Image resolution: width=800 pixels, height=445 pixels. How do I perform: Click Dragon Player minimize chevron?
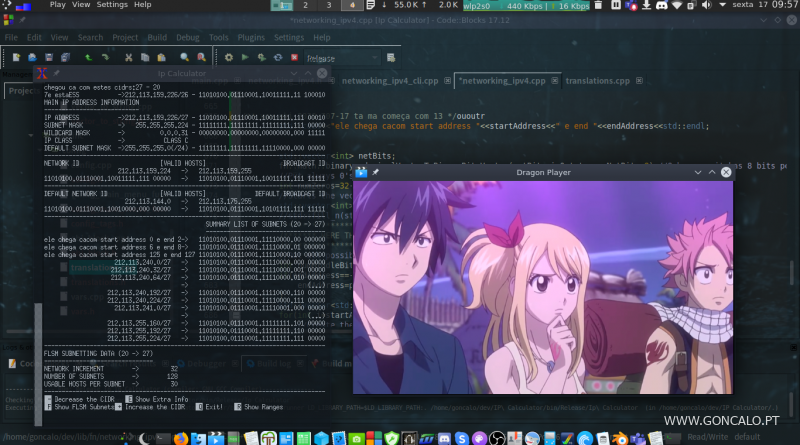697,172
